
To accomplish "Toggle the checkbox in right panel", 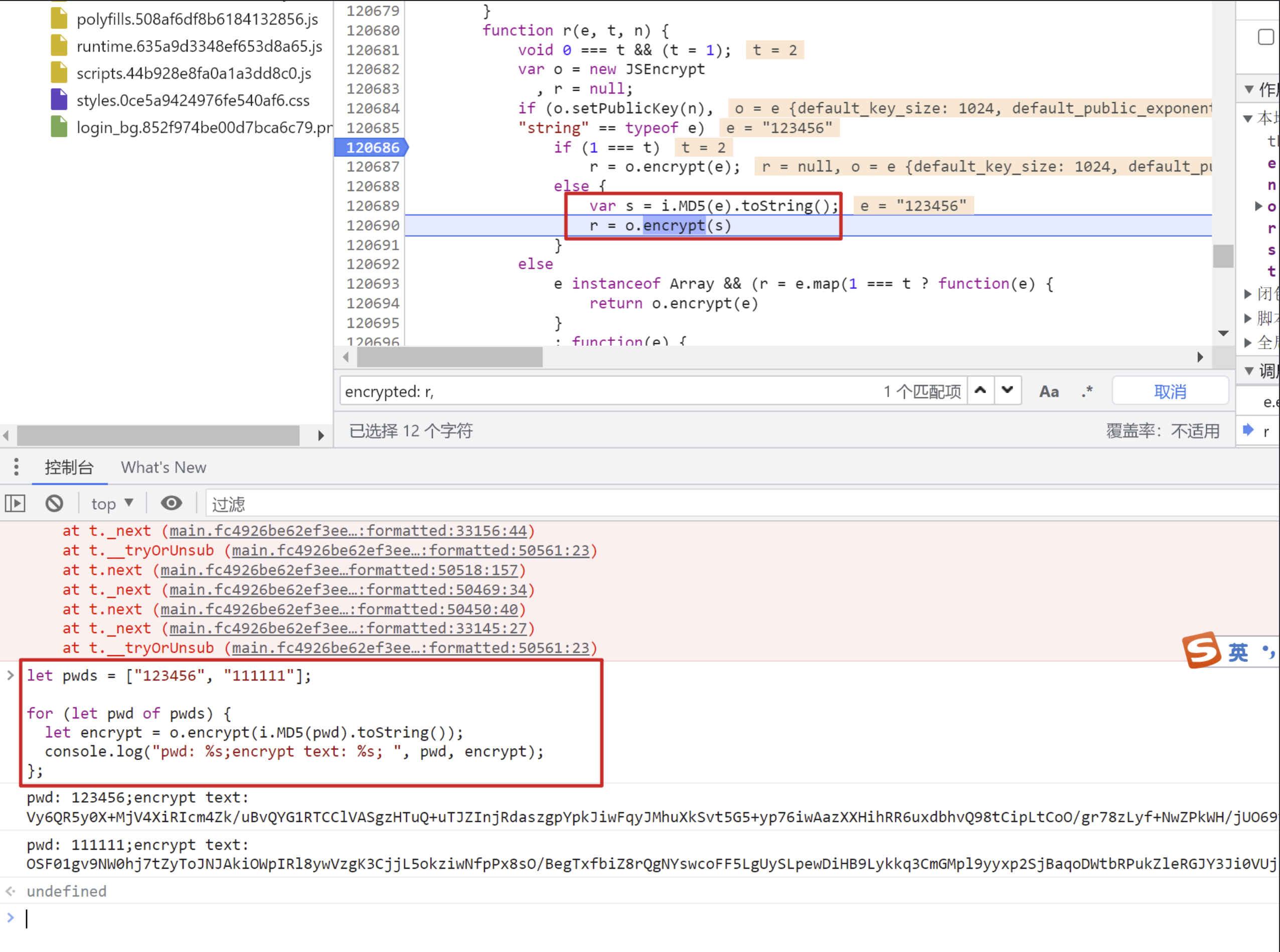I will click(1265, 37).
